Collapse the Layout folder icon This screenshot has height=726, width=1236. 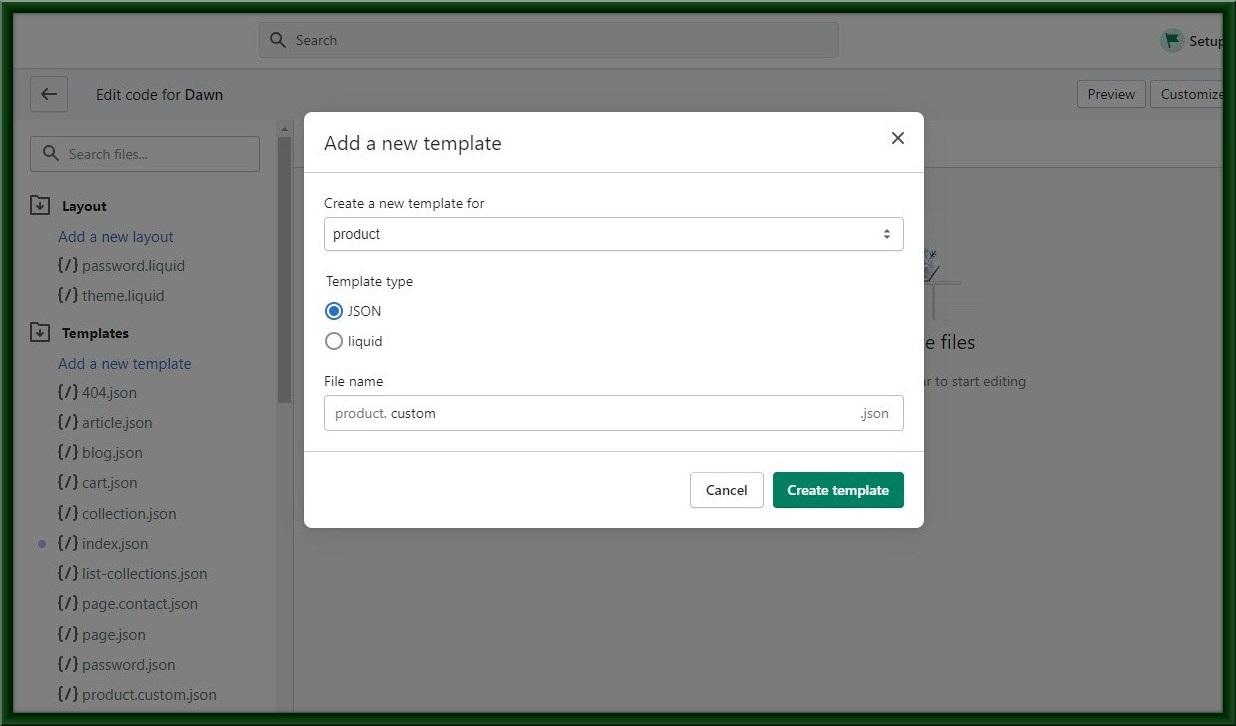point(40,206)
